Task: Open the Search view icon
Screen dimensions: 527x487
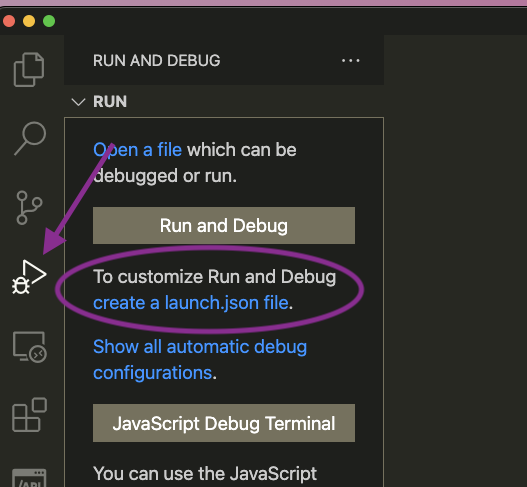Action: (30, 138)
